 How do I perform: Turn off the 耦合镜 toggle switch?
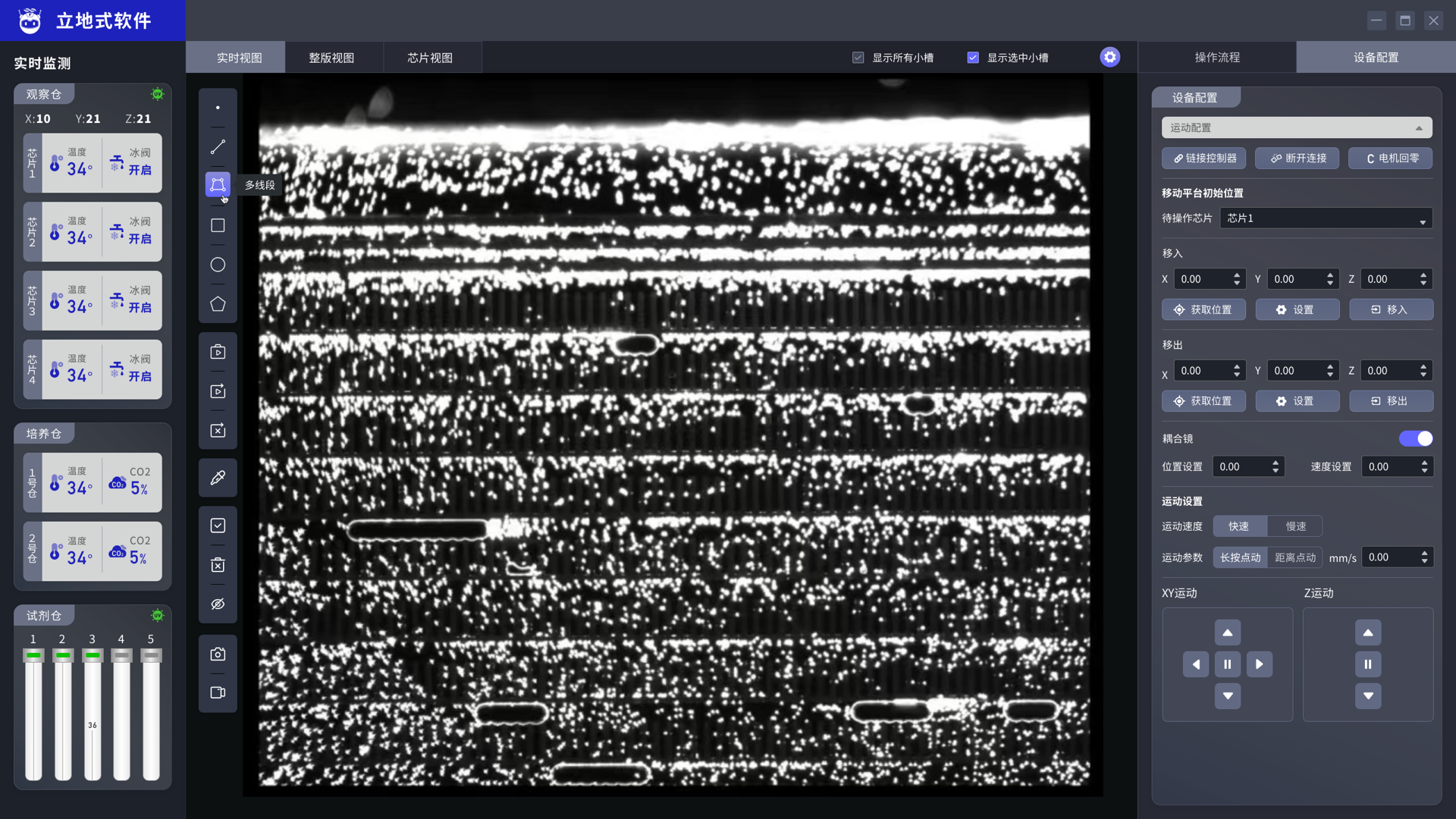pyautogui.click(x=1415, y=438)
